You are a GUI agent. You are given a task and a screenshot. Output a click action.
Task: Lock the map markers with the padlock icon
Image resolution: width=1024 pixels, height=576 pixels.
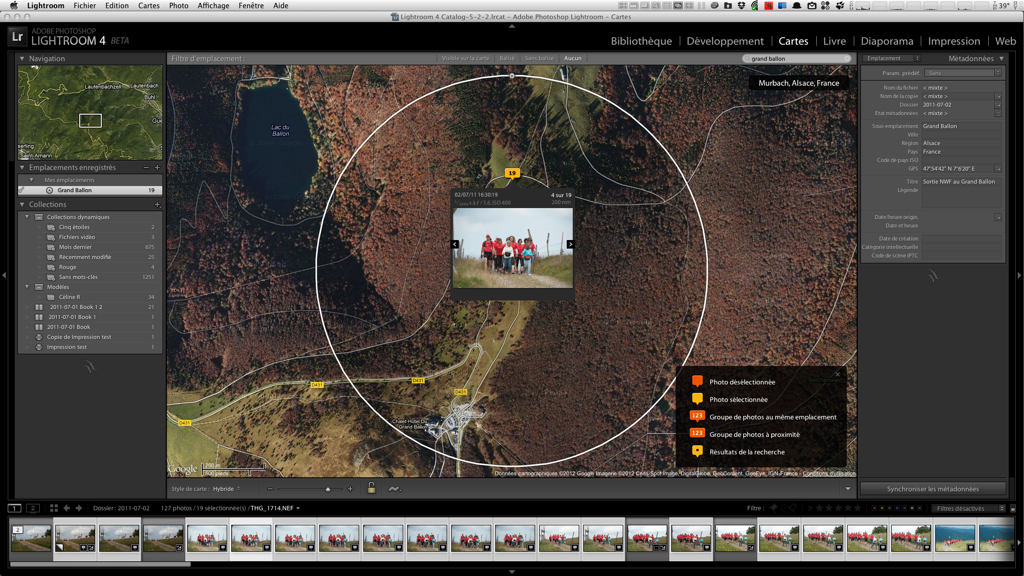pyautogui.click(x=371, y=488)
